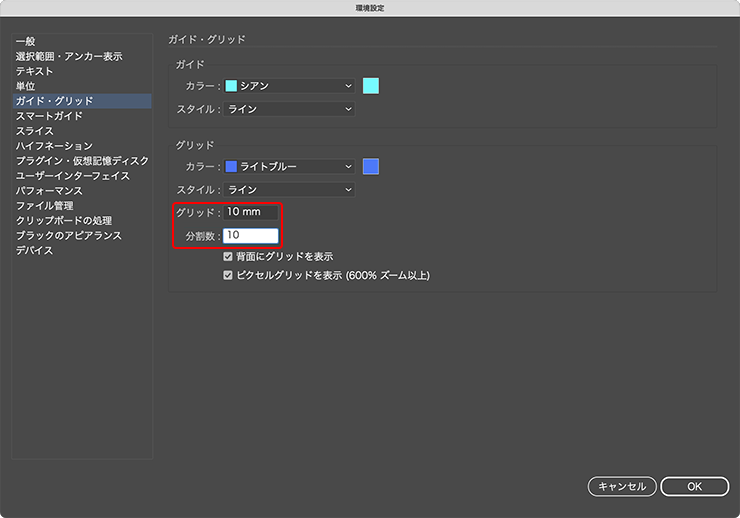Select ユーザーインターフェイス in sidebar
This screenshot has width=740, height=518.
(x=73, y=176)
